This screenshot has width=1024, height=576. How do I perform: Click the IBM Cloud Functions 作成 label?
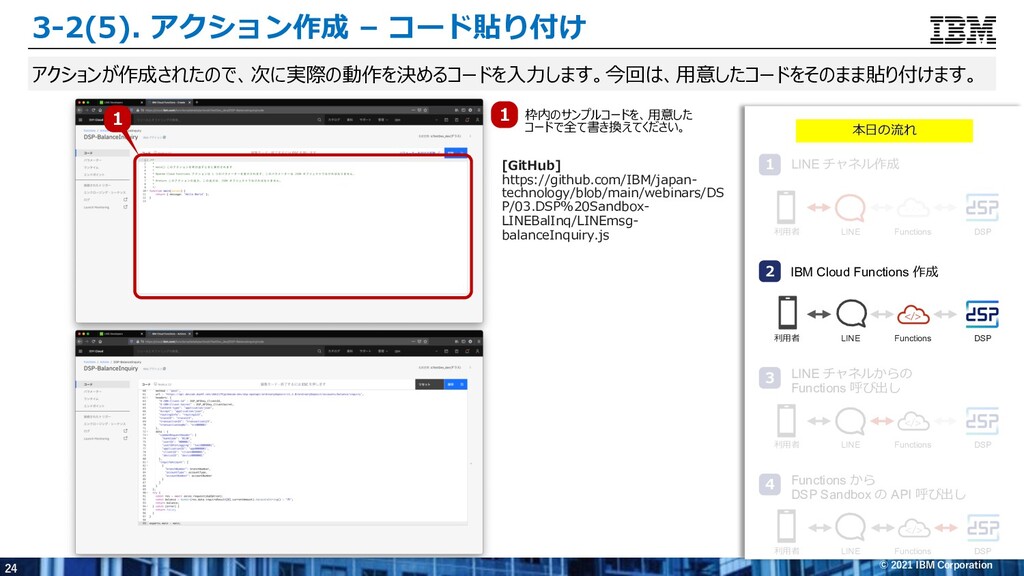(x=864, y=272)
